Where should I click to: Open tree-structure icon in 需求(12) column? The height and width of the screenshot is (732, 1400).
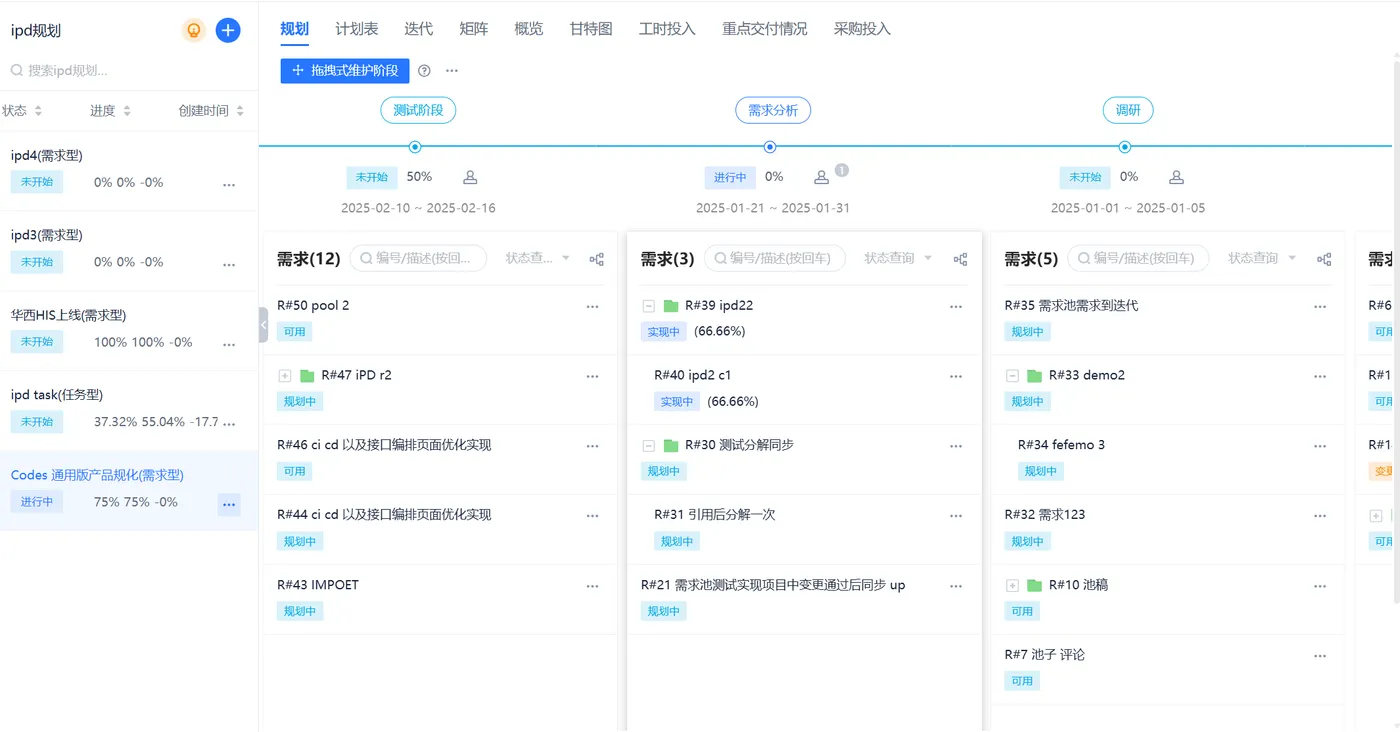(597, 259)
